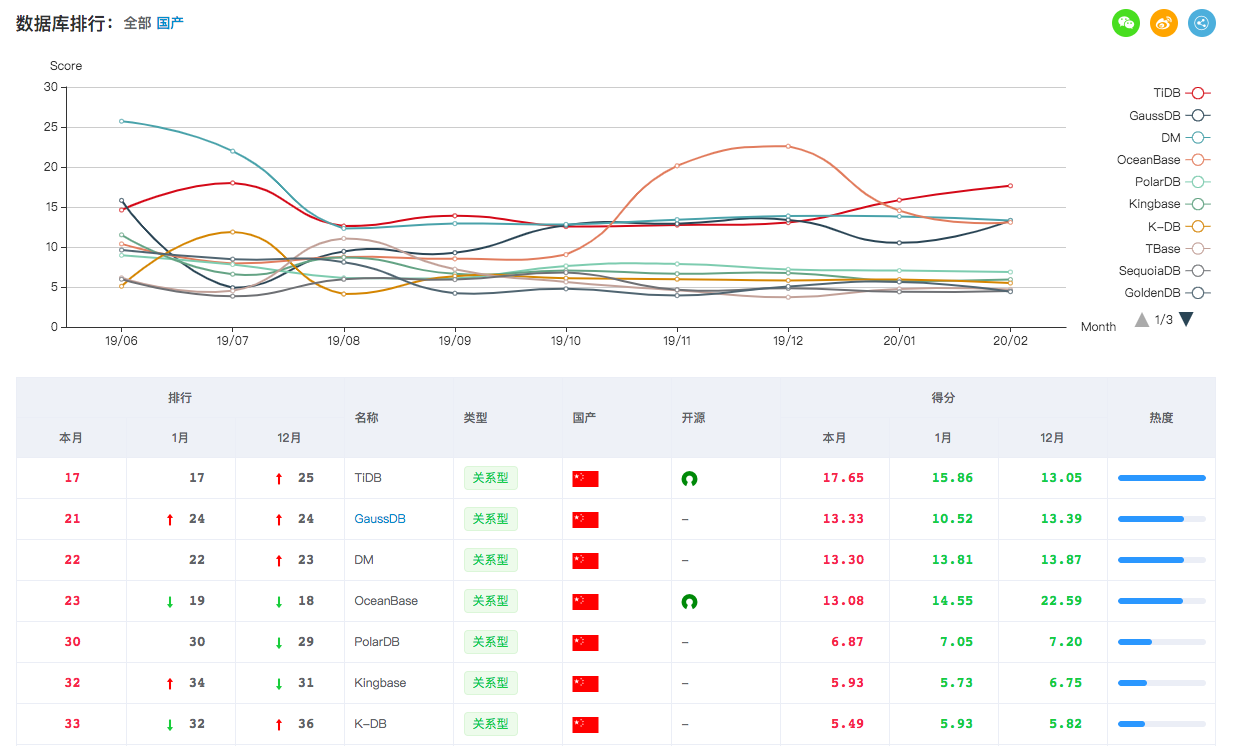1242x746 pixels.
Task: Switch to the 全部 ranking tab
Action: [137, 23]
